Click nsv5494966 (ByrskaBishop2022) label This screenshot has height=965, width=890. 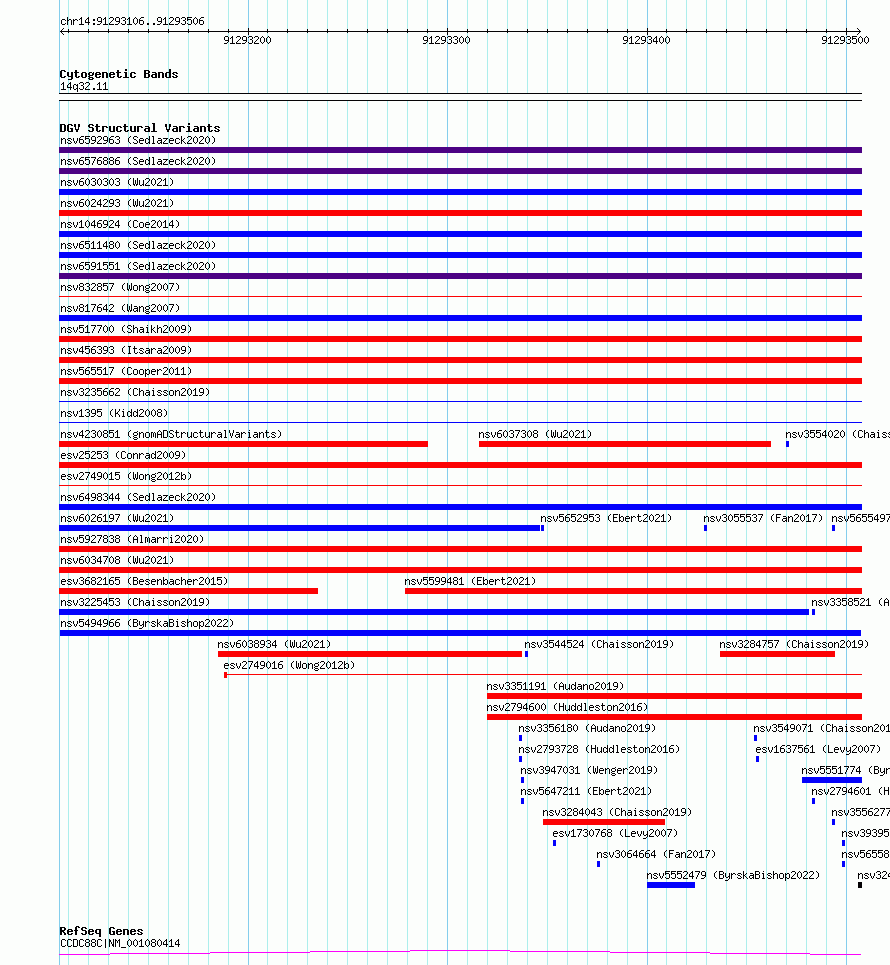coord(147,623)
